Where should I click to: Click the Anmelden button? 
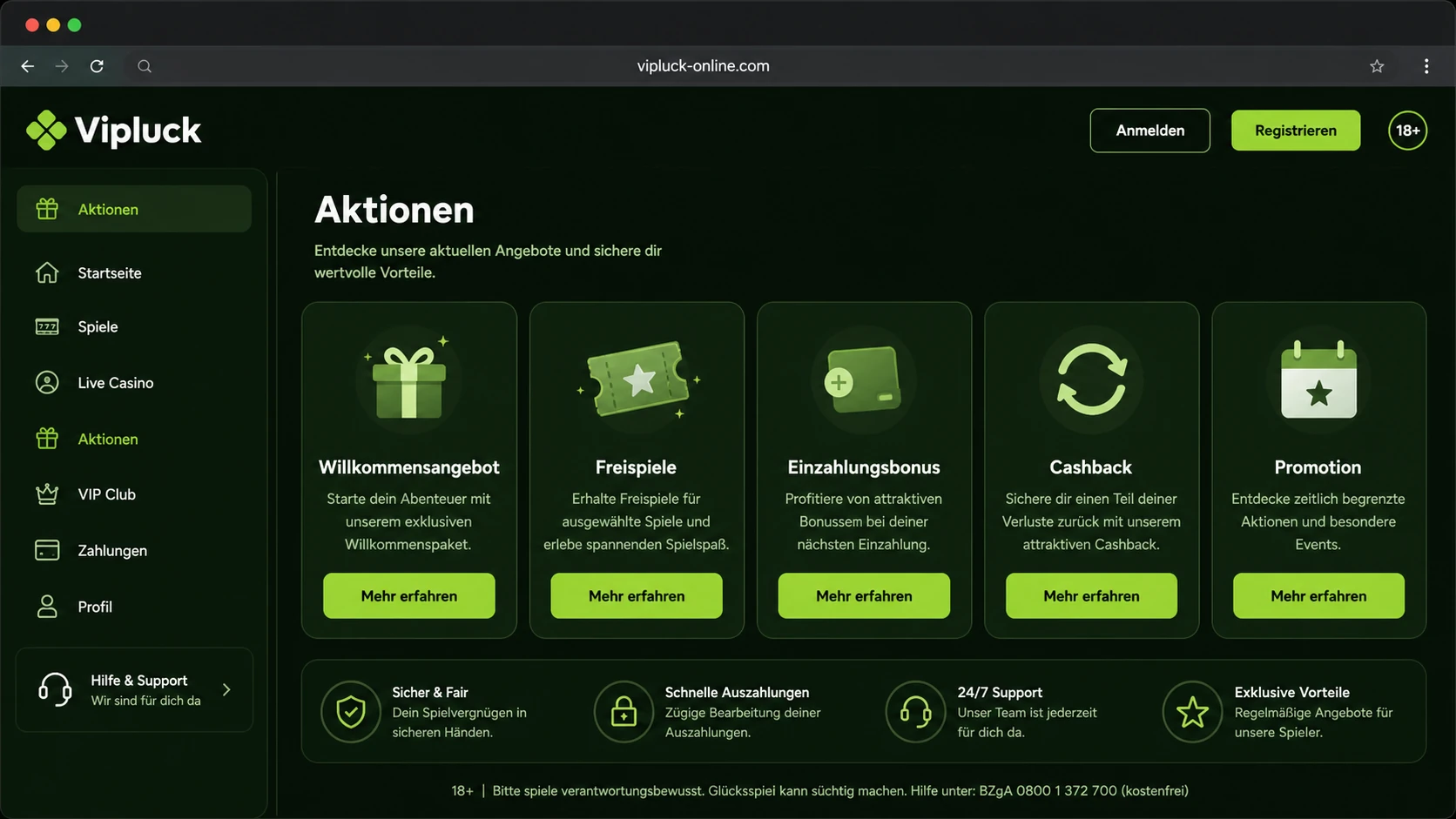click(x=1149, y=131)
